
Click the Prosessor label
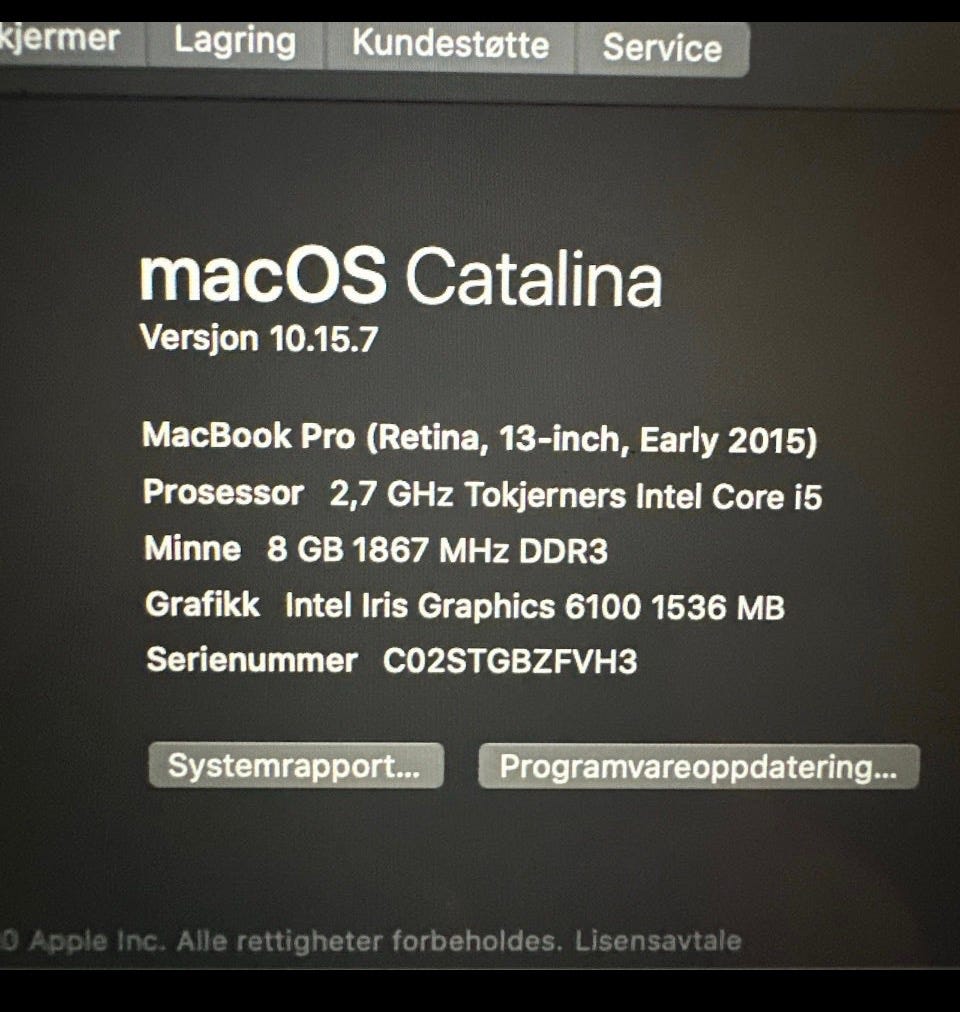[223, 494]
